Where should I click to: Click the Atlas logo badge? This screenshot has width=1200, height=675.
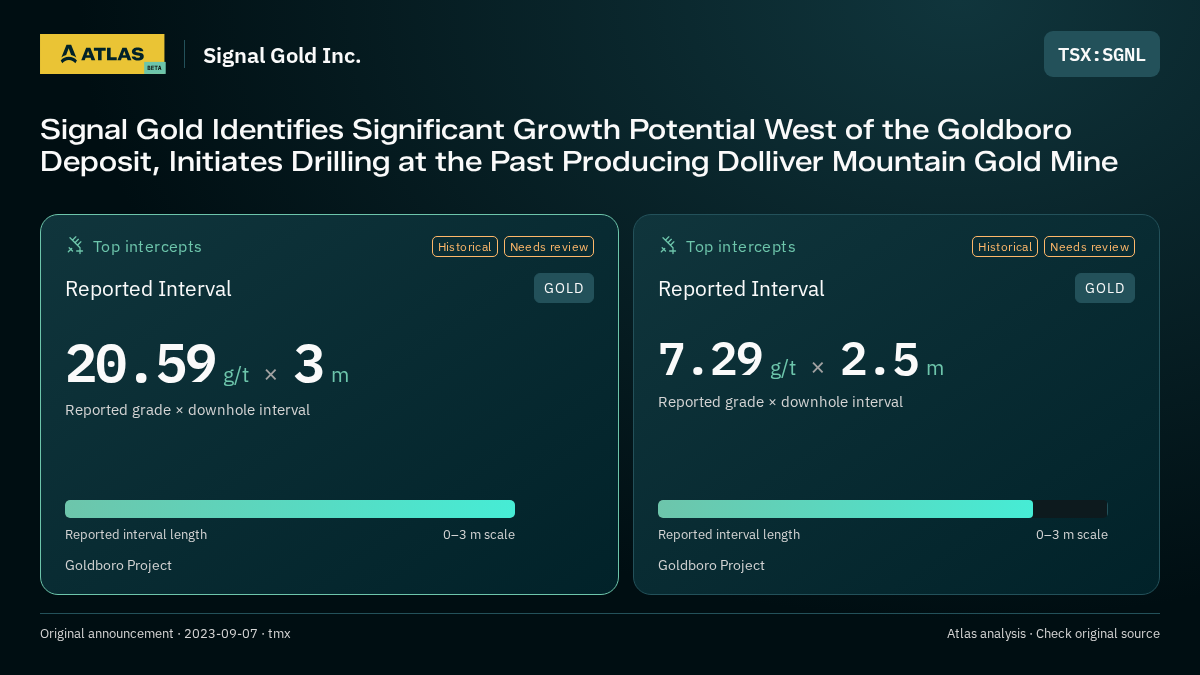coord(103,54)
